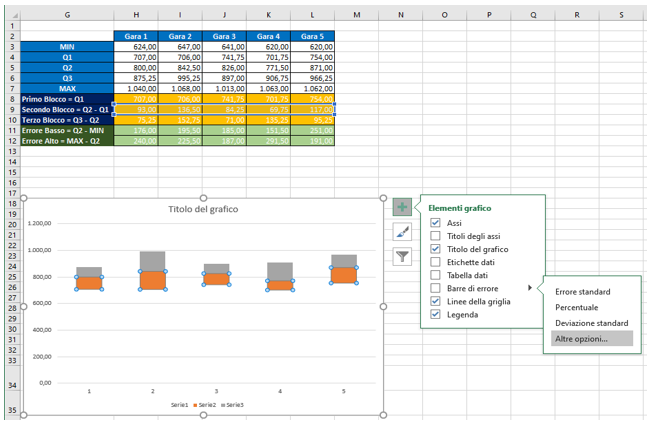651x427 pixels.
Task: Open the Chart Styles paintbrush button
Action: click(x=402, y=231)
